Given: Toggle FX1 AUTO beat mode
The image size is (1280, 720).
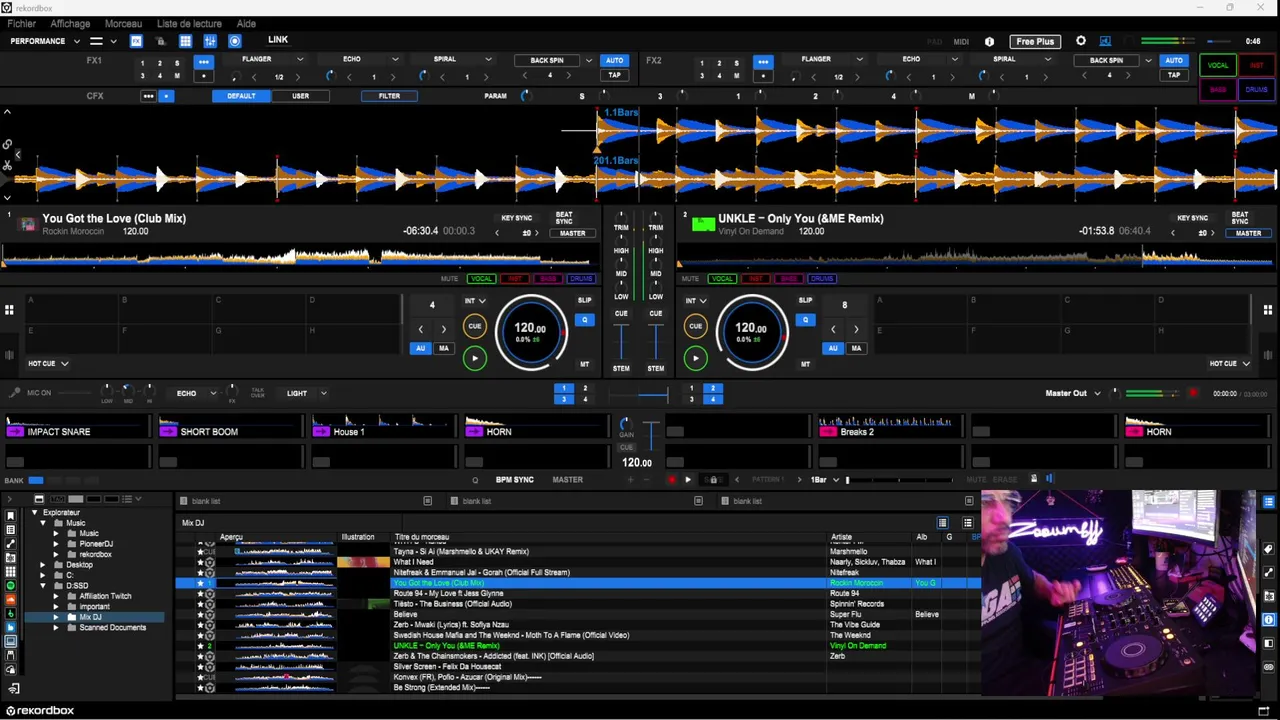Looking at the screenshot, I should coord(614,60).
